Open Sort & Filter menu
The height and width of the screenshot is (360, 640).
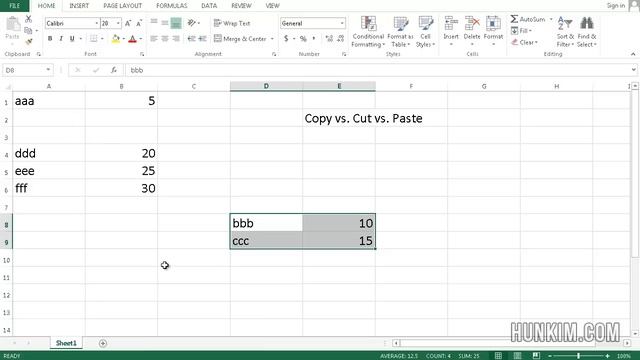click(x=565, y=32)
